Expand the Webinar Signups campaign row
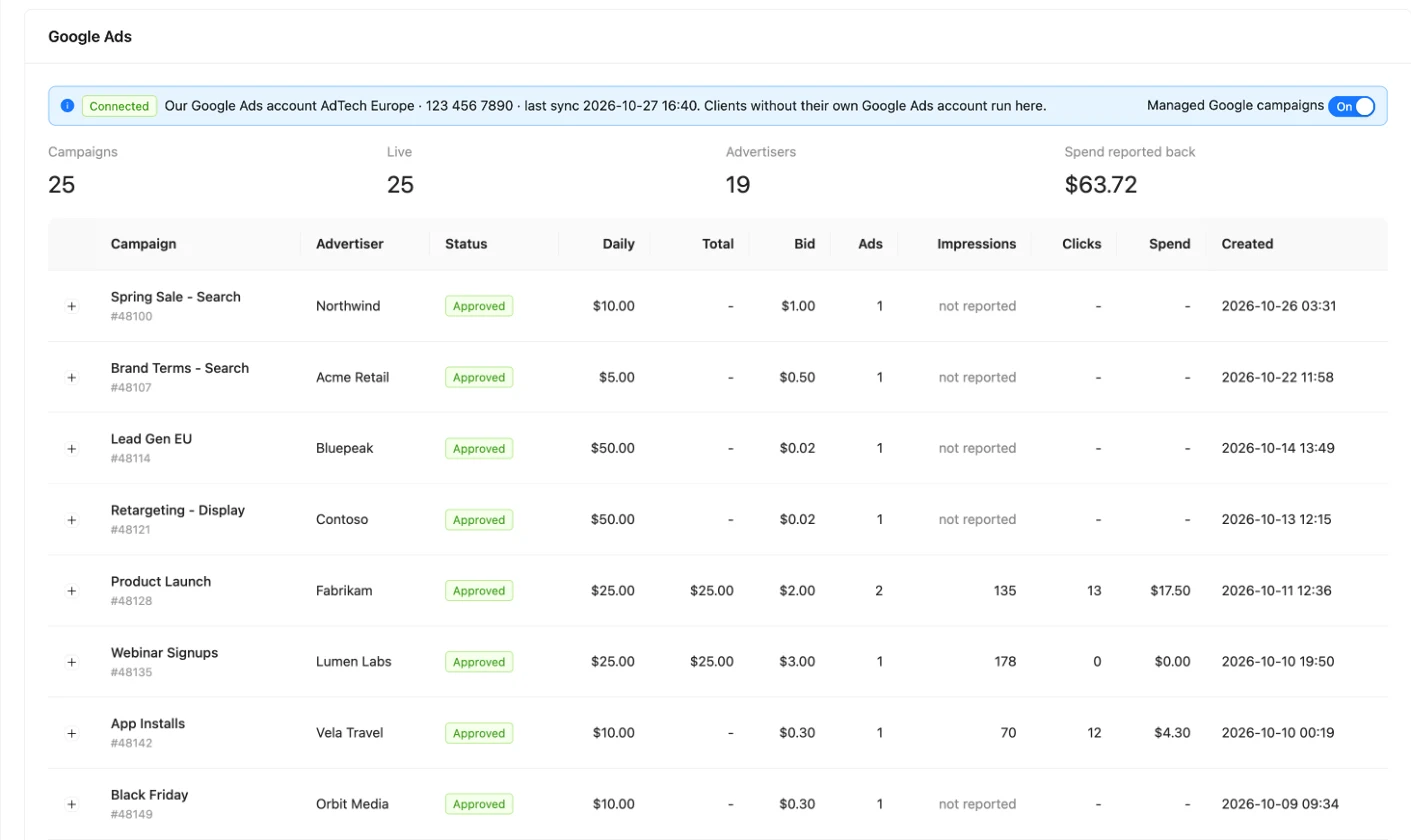Screen dimensions: 1411x840 click(x=72, y=661)
